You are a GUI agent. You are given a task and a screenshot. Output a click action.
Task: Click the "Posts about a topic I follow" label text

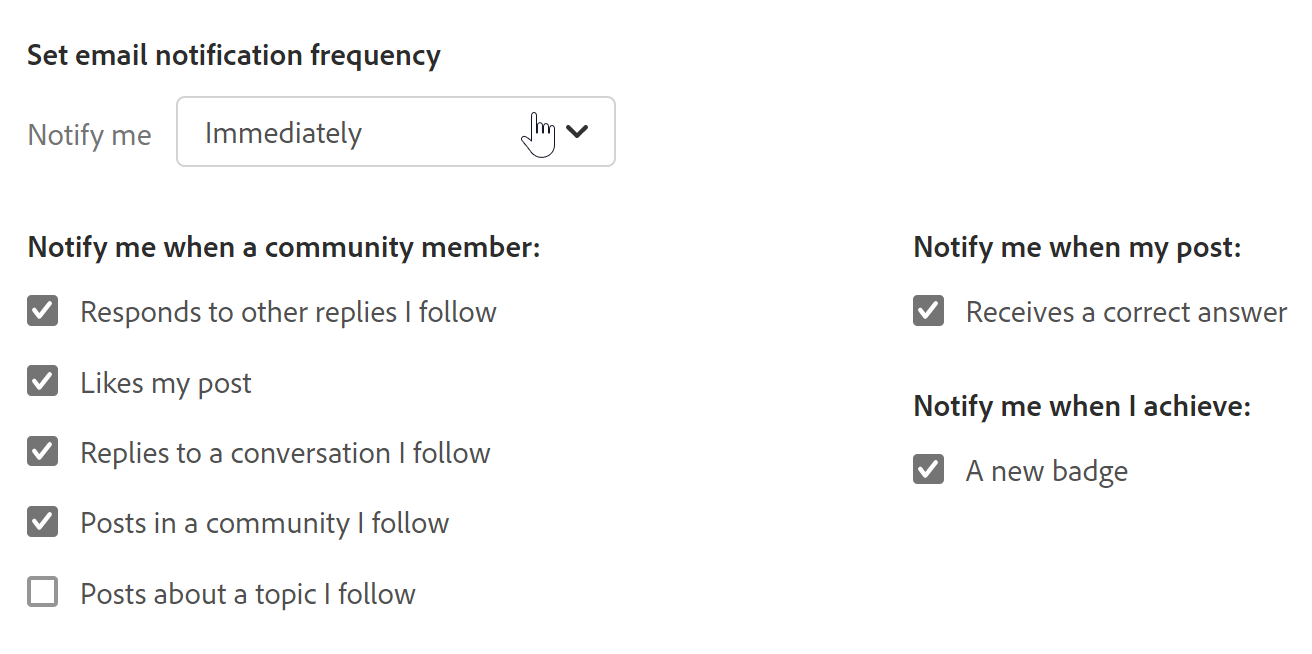coord(248,594)
